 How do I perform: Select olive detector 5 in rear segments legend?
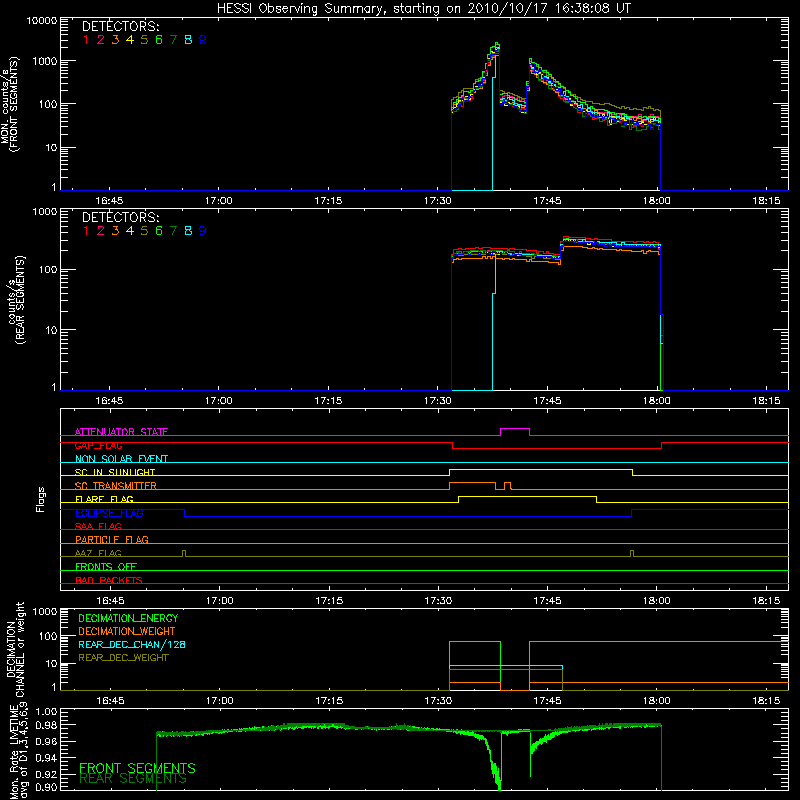click(x=144, y=231)
